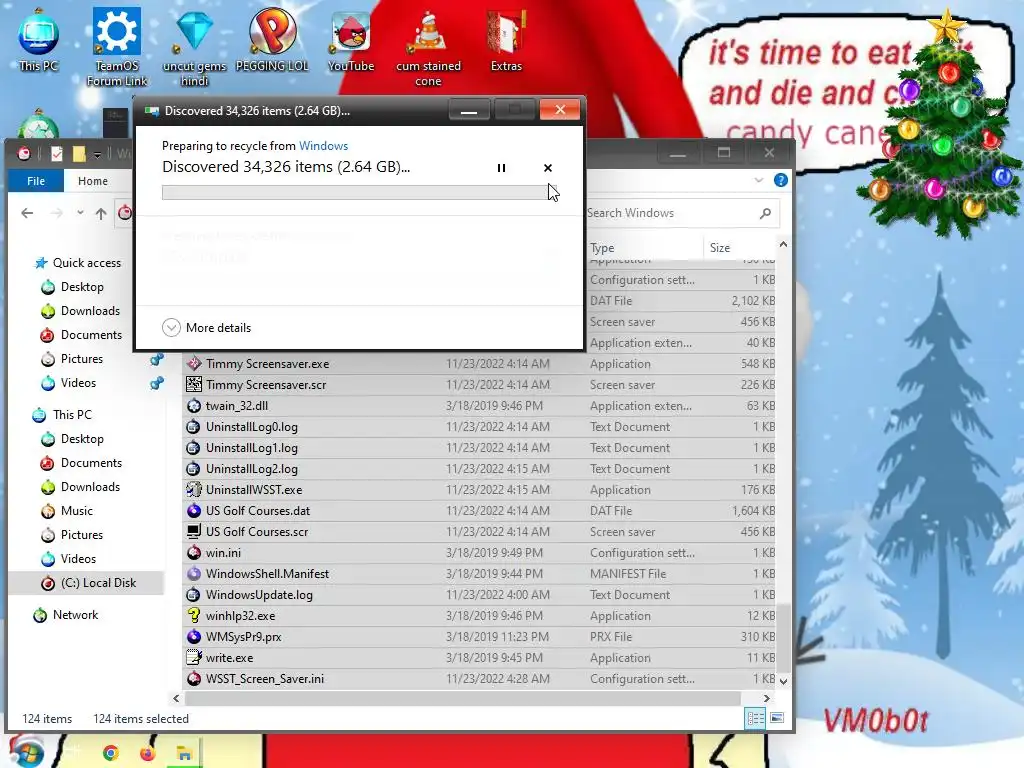Open the YouTube Angry Bird shortcut
This screenshot has height=768, width=1024.
[x=351, y=40]
